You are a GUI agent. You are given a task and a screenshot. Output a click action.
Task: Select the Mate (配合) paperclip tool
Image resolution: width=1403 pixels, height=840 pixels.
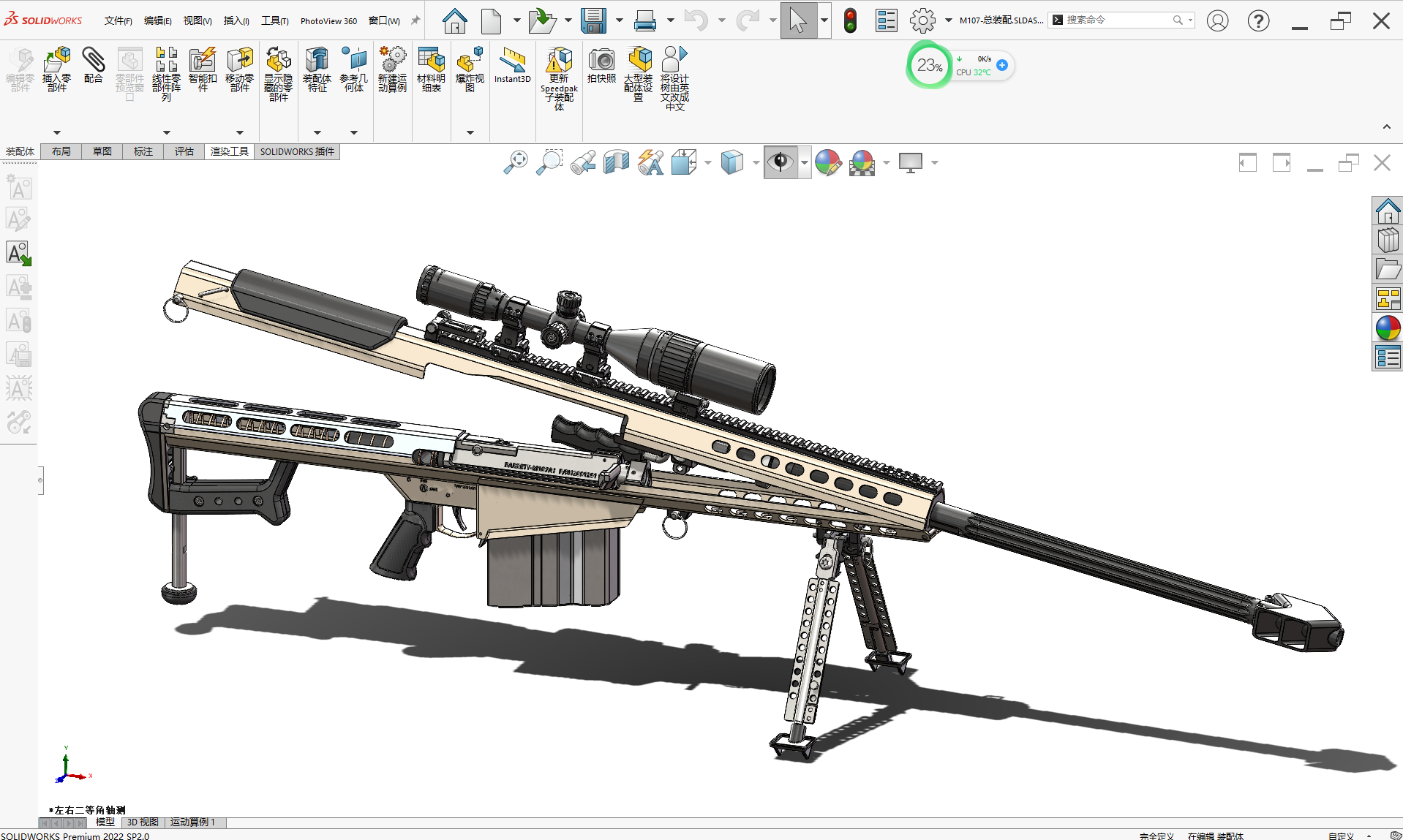click(93, 65)
